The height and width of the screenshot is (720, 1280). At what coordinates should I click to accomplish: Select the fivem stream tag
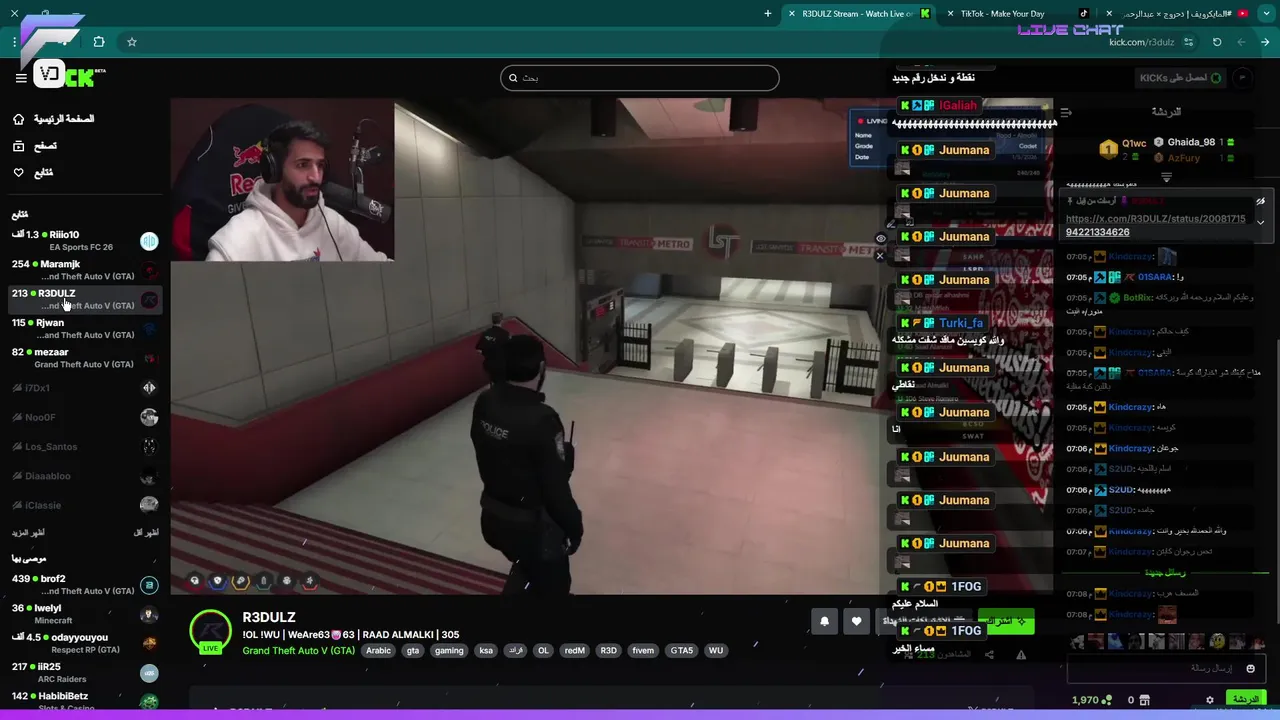(x=643, y=650)
